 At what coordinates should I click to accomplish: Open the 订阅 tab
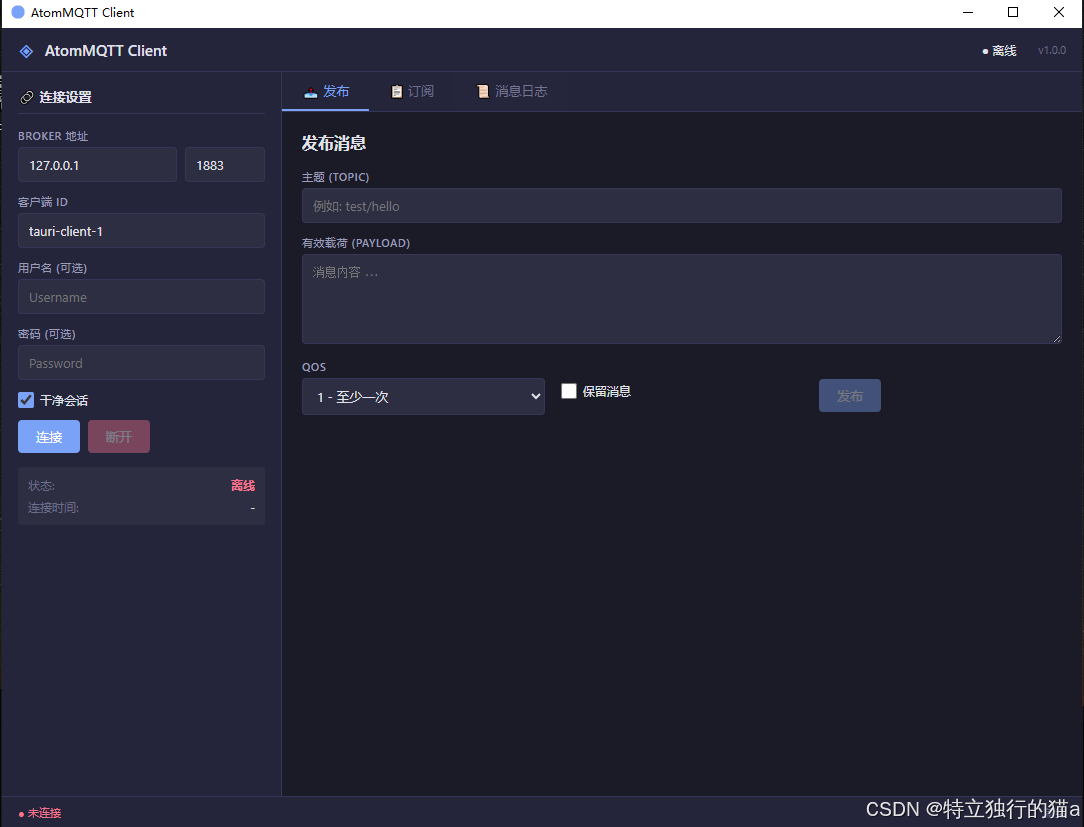tap(413, 91)
